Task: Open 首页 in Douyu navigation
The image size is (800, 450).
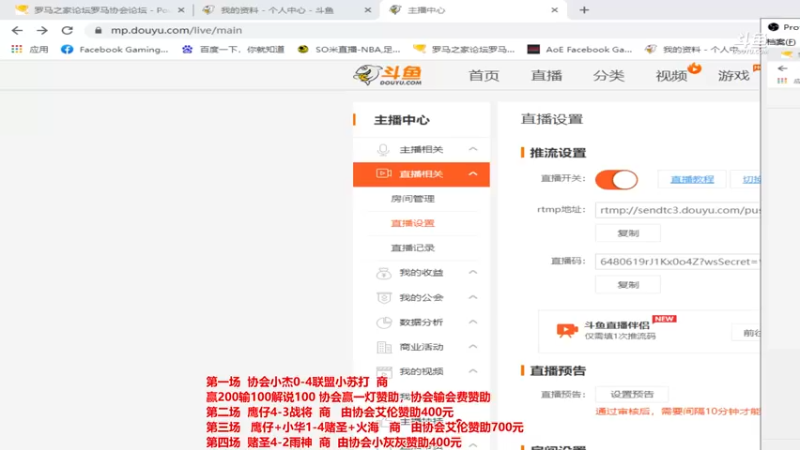Action: point(484,76)
